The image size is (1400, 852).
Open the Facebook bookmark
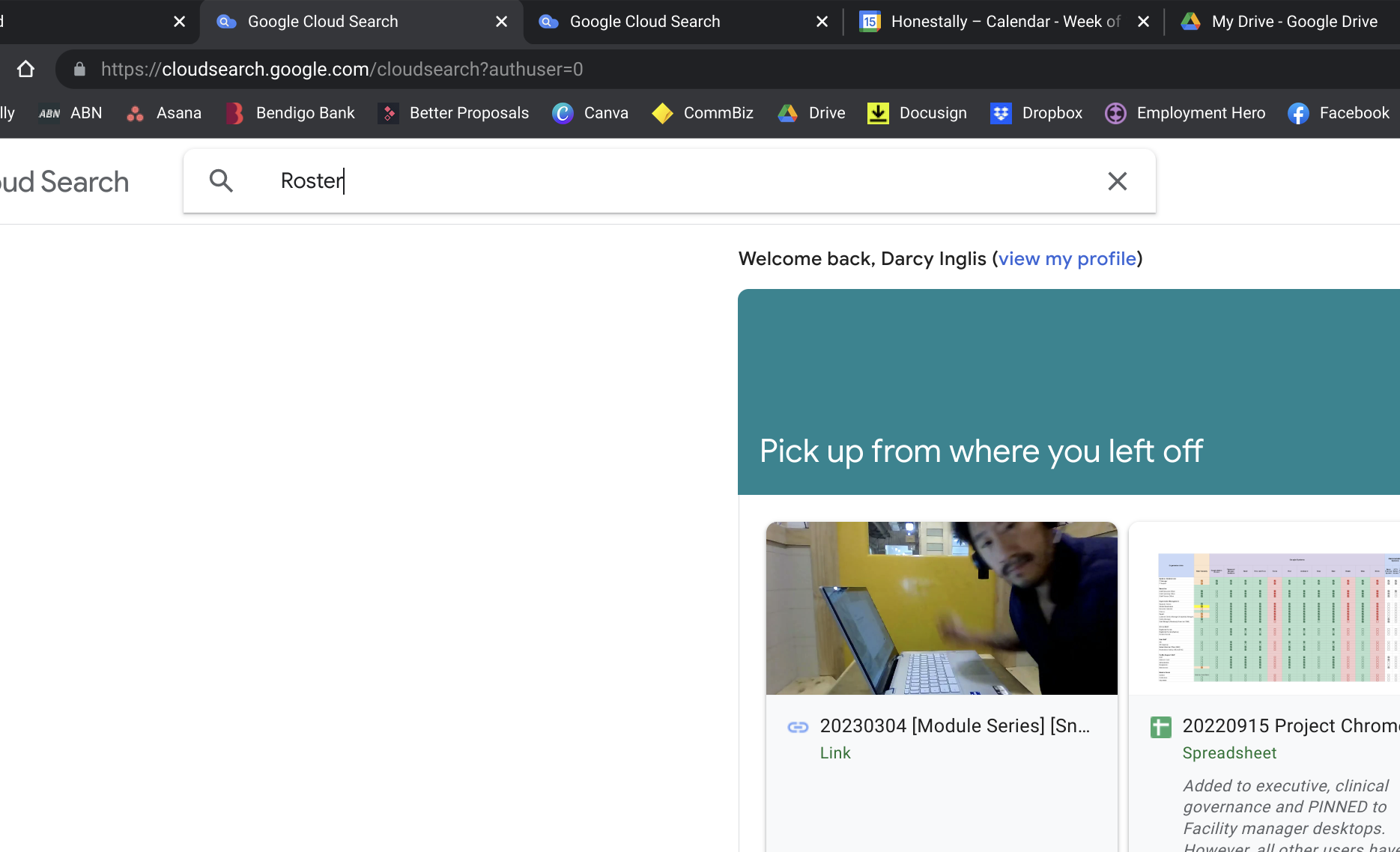coord(1339,113)
